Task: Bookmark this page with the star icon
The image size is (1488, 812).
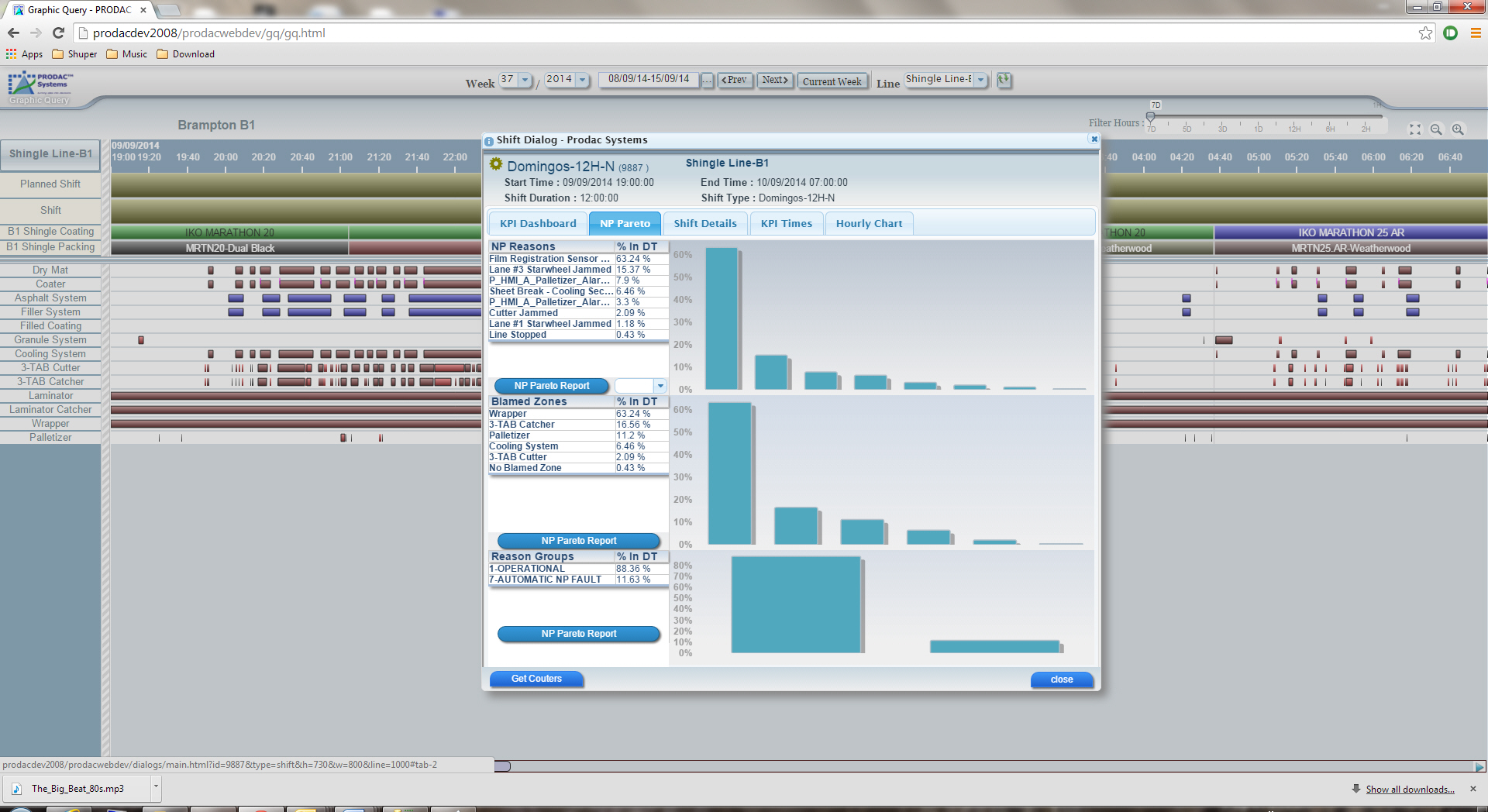Action: (x=1425, y=33)
